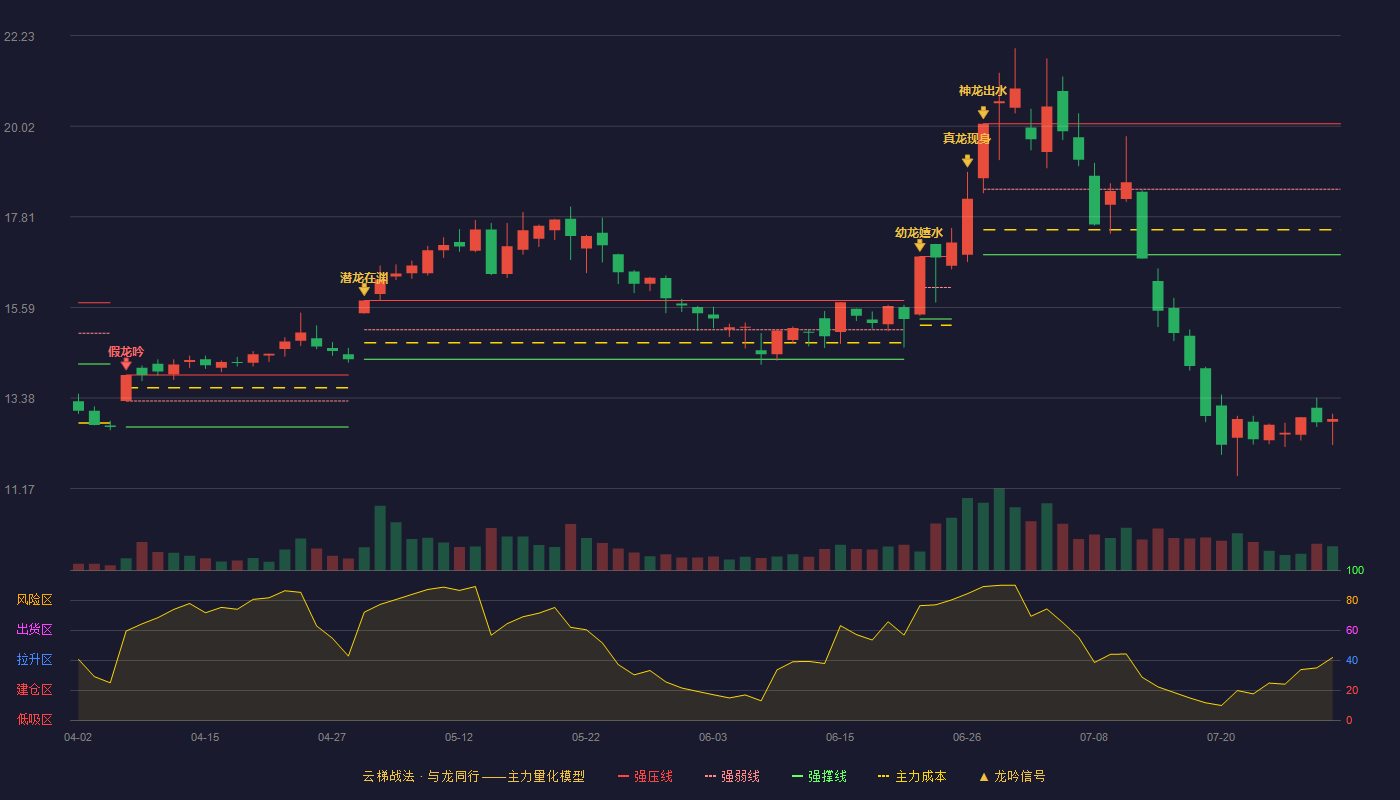1400x800 pixels.
Task: Click the 22.23 price axis label
Action: point(19,36)
